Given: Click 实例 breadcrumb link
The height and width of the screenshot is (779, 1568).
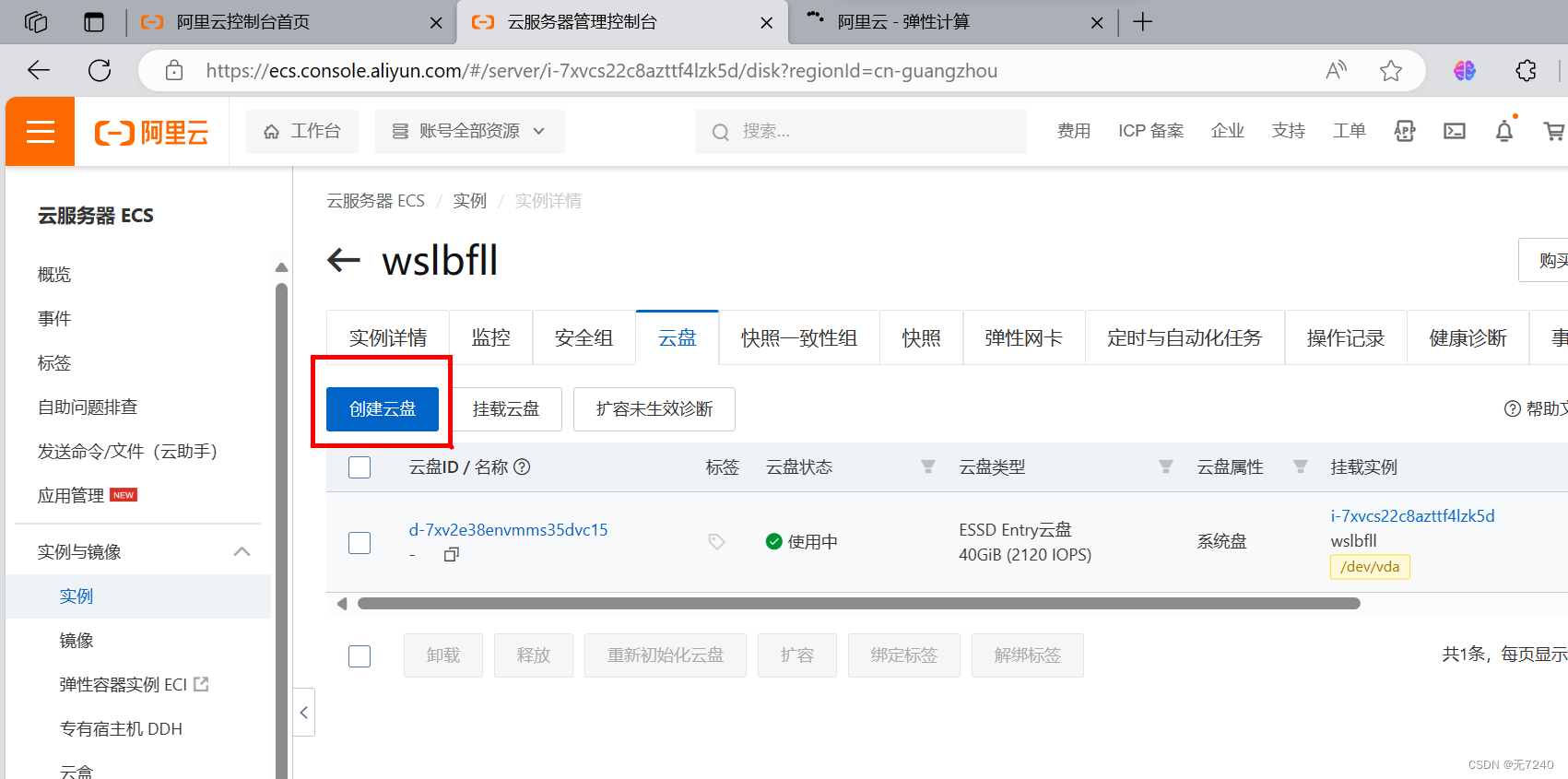Looking at the screenshot, I should coord(469,201).
